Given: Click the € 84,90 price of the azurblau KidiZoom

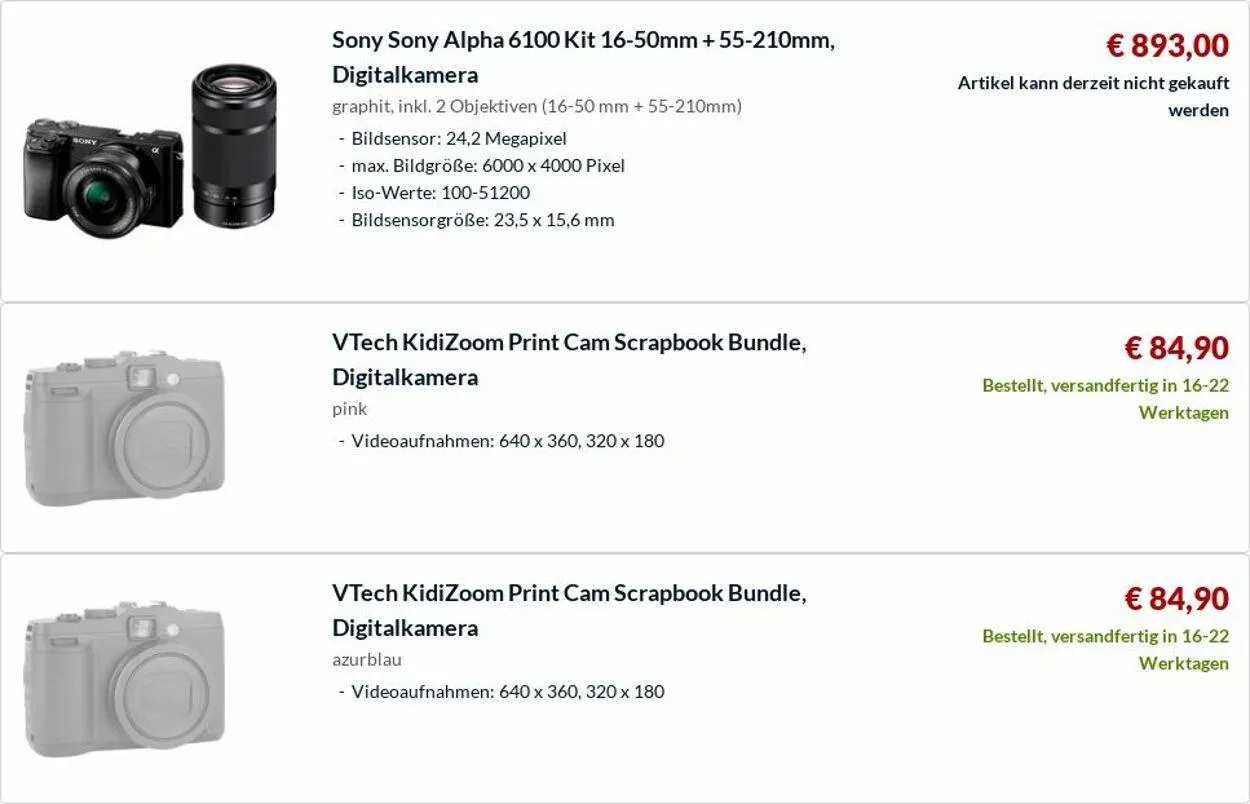Looking at the screenshot, I should (1176, 599).
